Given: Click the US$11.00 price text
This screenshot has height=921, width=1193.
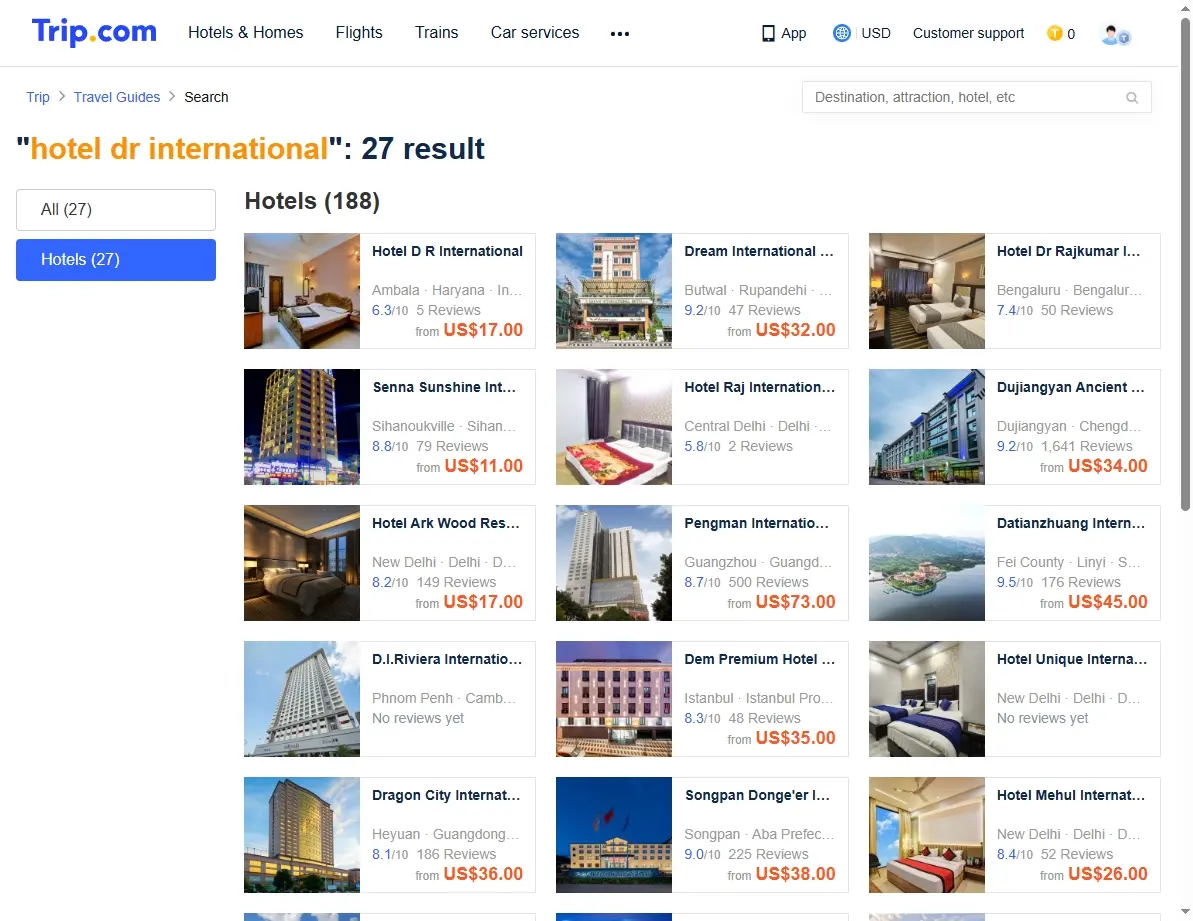Looking at the screenshot, I should click(483, 467).
